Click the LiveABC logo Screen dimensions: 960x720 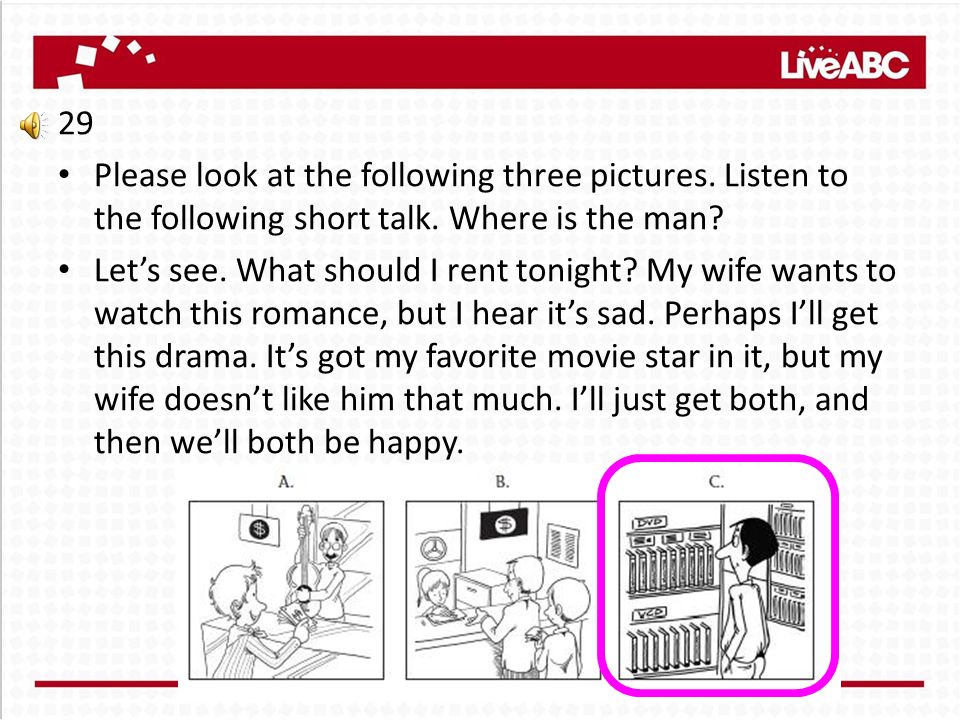coord(844,63)
